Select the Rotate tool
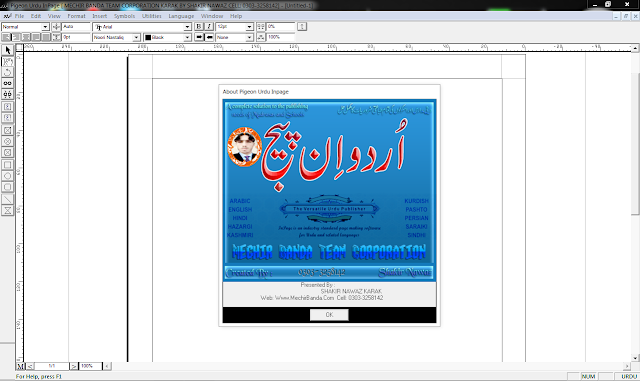The width and height of the screenshot is (640, 381). 7,72
